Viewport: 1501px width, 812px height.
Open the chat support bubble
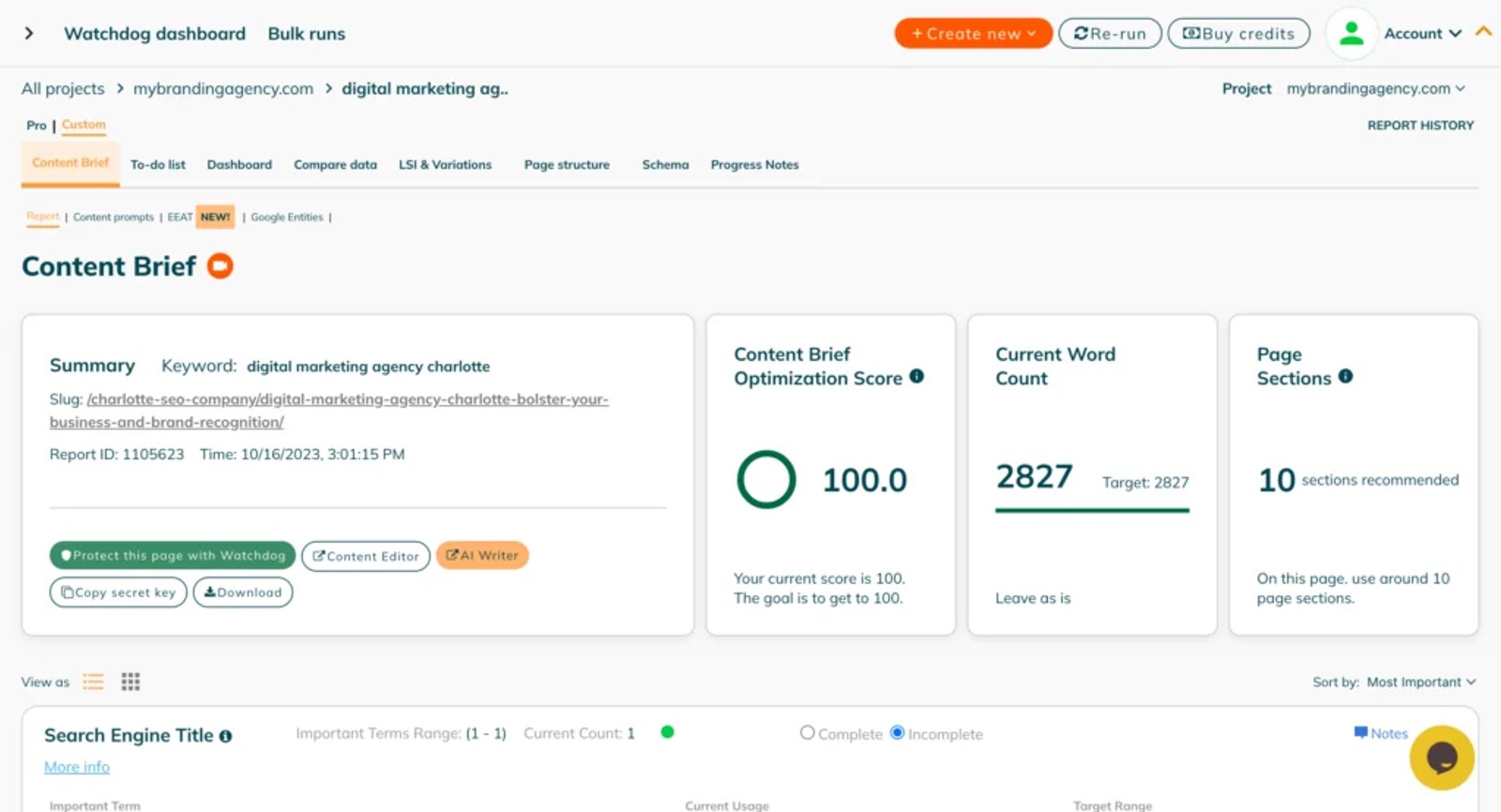pos(1442,758)
